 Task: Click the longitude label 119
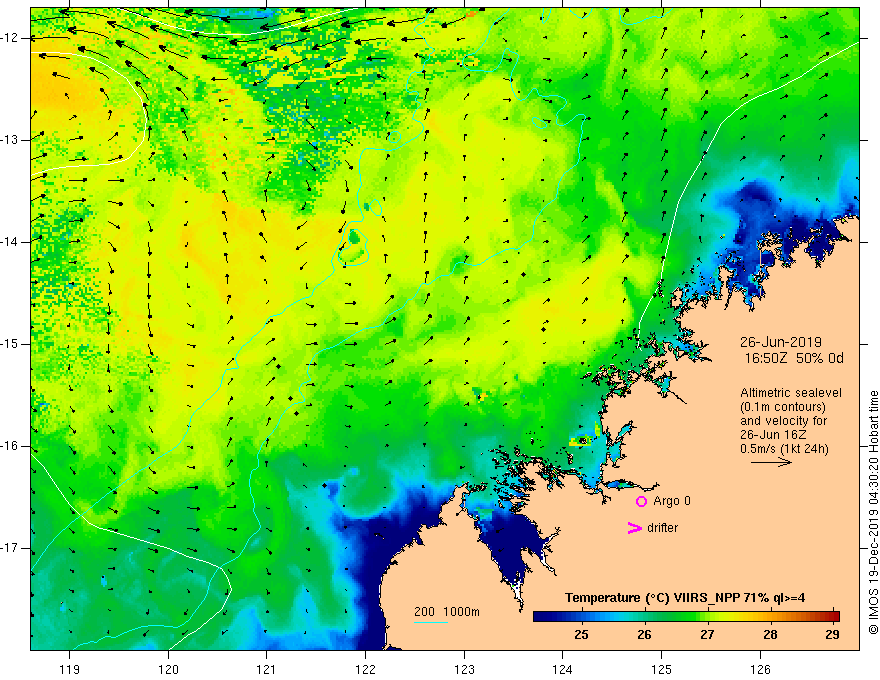point(70,669)
